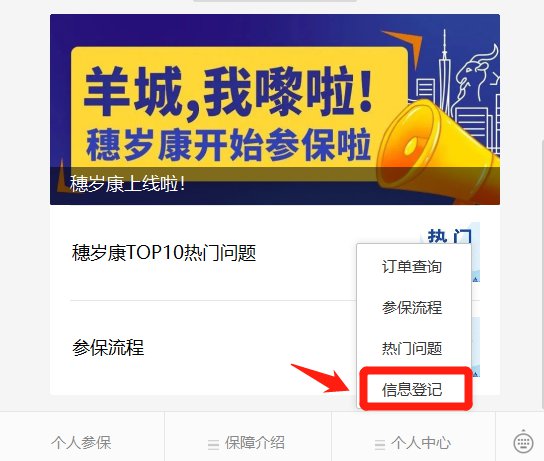Select 信息登记 menu entry

(x=412, y=389)
